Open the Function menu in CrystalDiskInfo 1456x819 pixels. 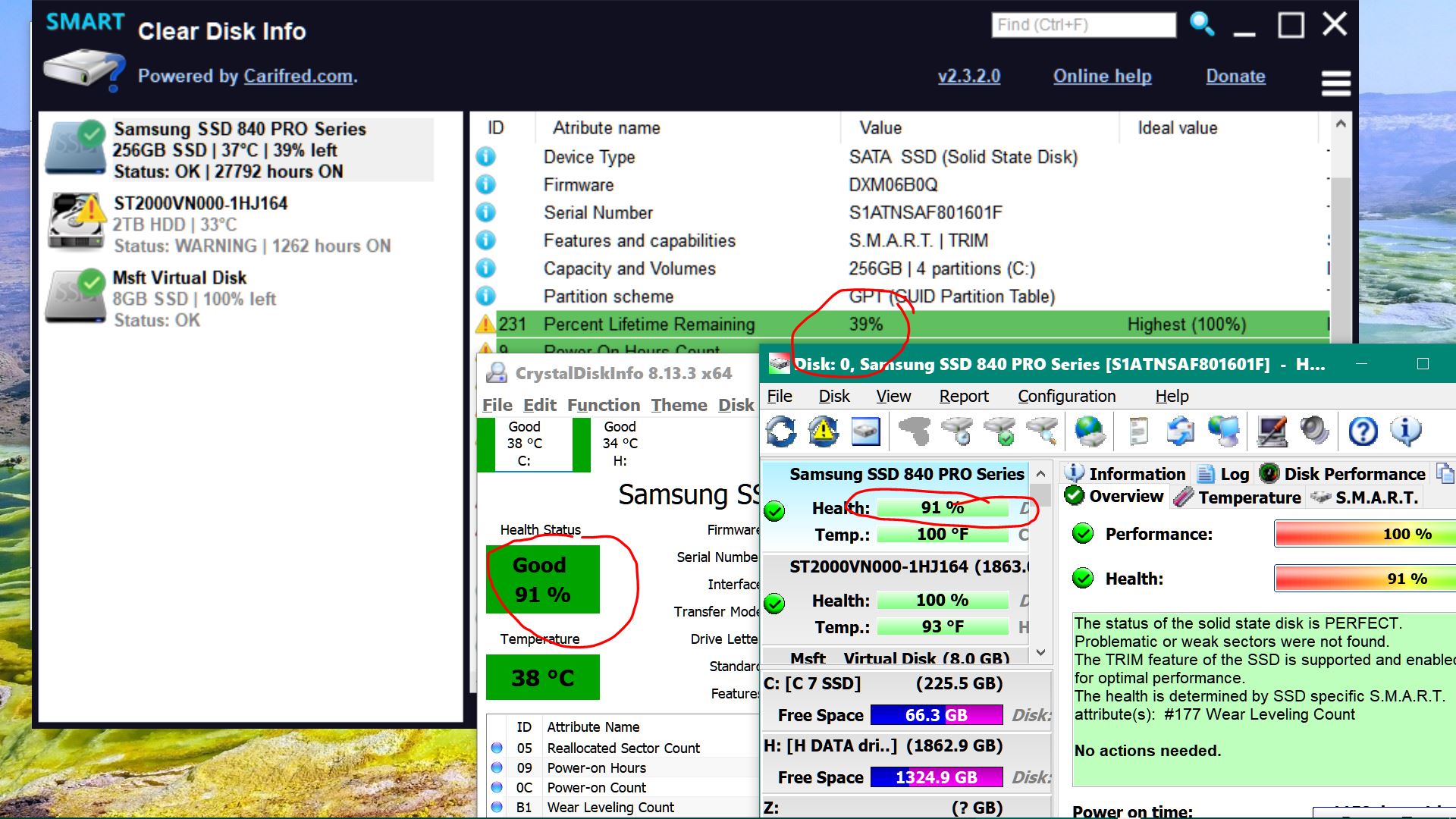[604, 405]
